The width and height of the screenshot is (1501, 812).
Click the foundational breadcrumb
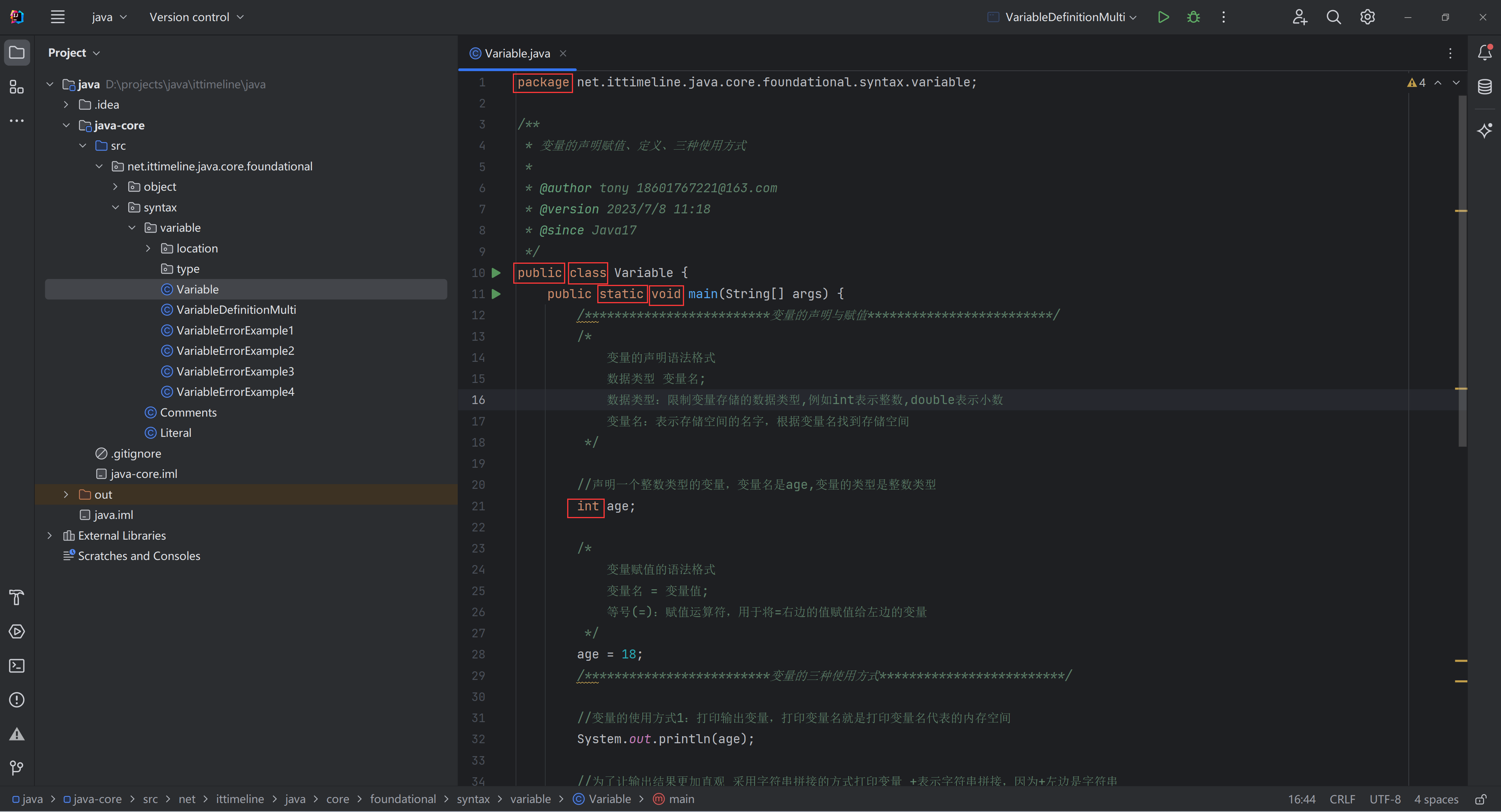click(403, 799)
